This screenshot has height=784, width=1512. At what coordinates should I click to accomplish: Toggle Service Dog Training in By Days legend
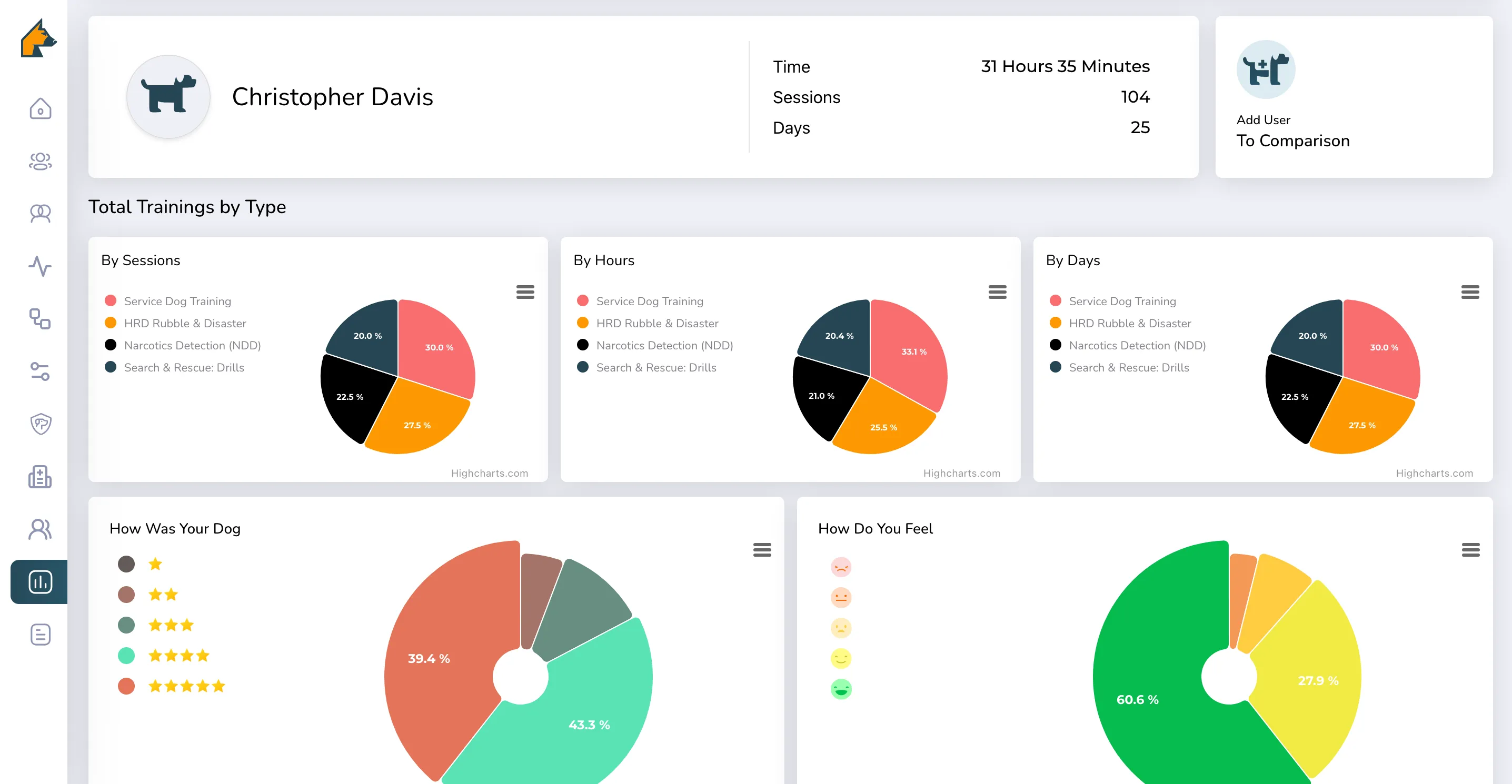click(1113, 301)
